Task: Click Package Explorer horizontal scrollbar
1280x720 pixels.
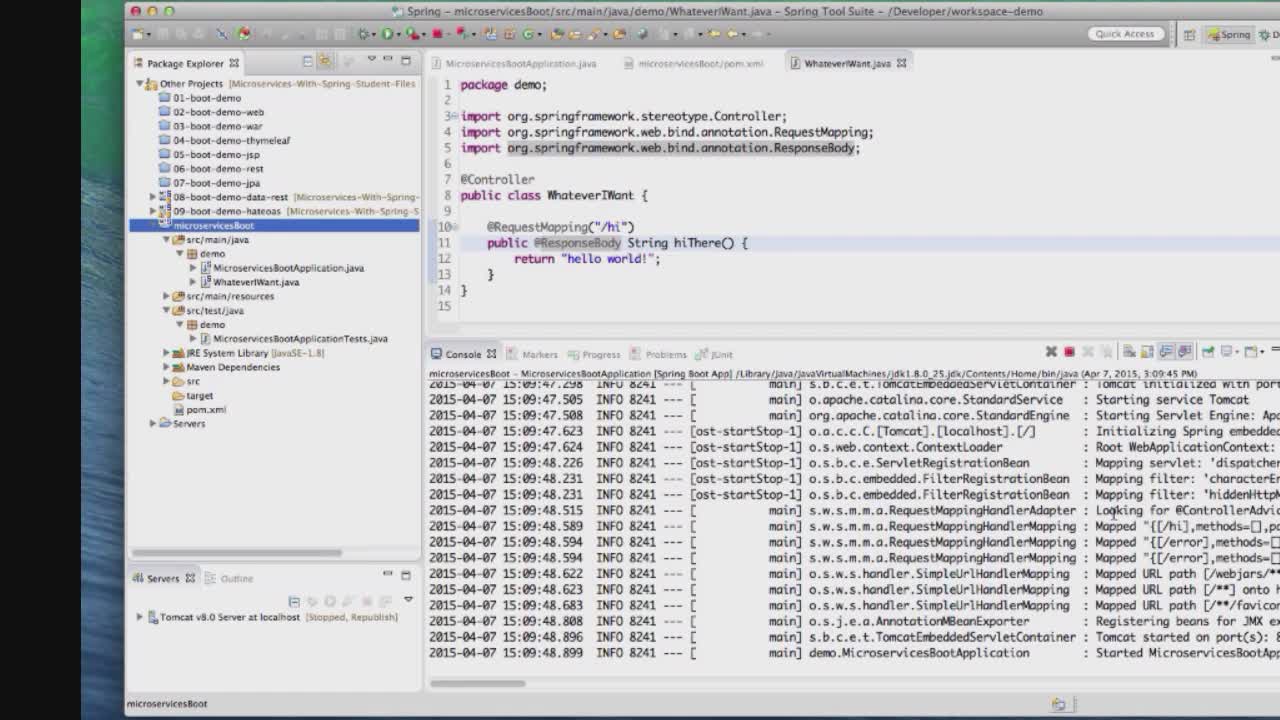Action: tap(236, 552)
